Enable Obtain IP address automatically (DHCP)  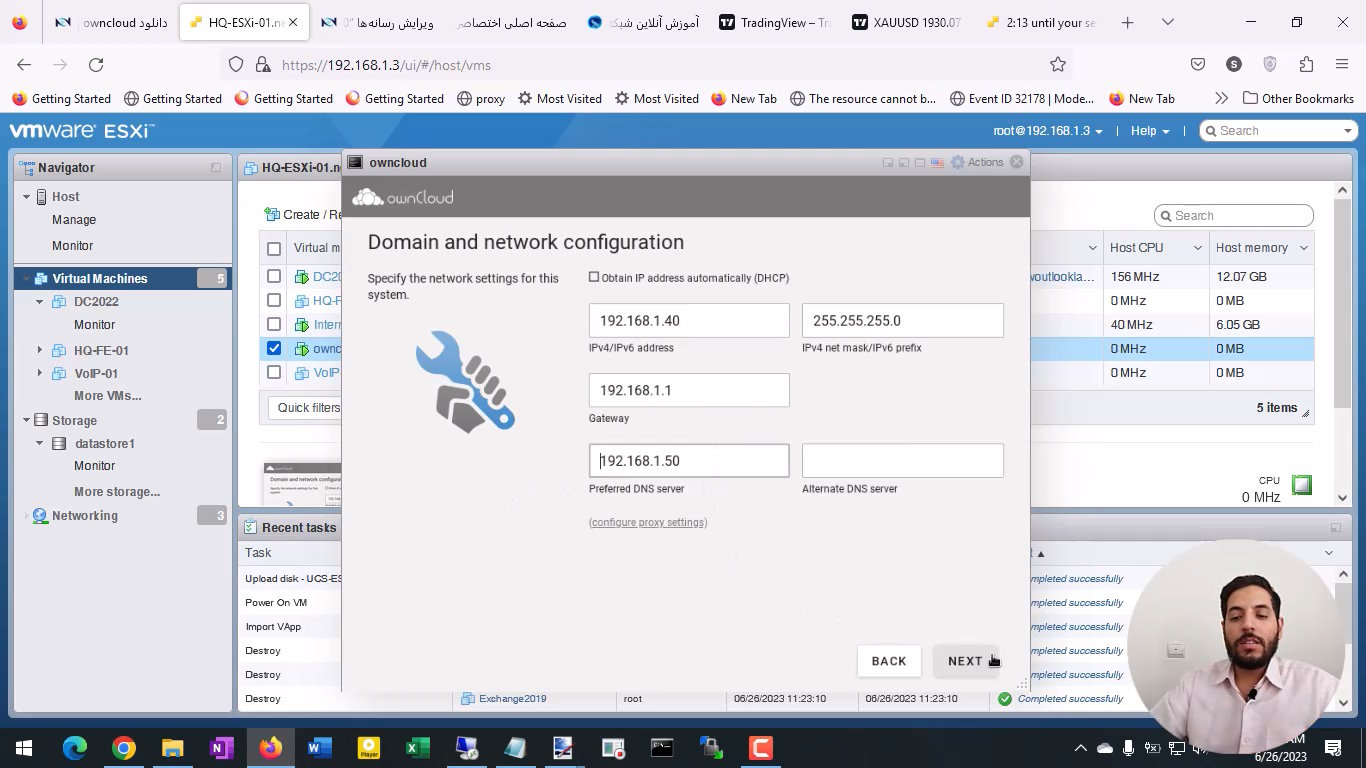coord(594,277)
